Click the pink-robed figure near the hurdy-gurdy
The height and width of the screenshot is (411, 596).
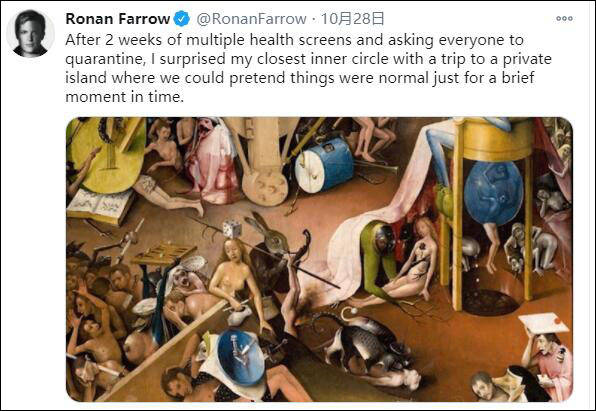point(213,160)
